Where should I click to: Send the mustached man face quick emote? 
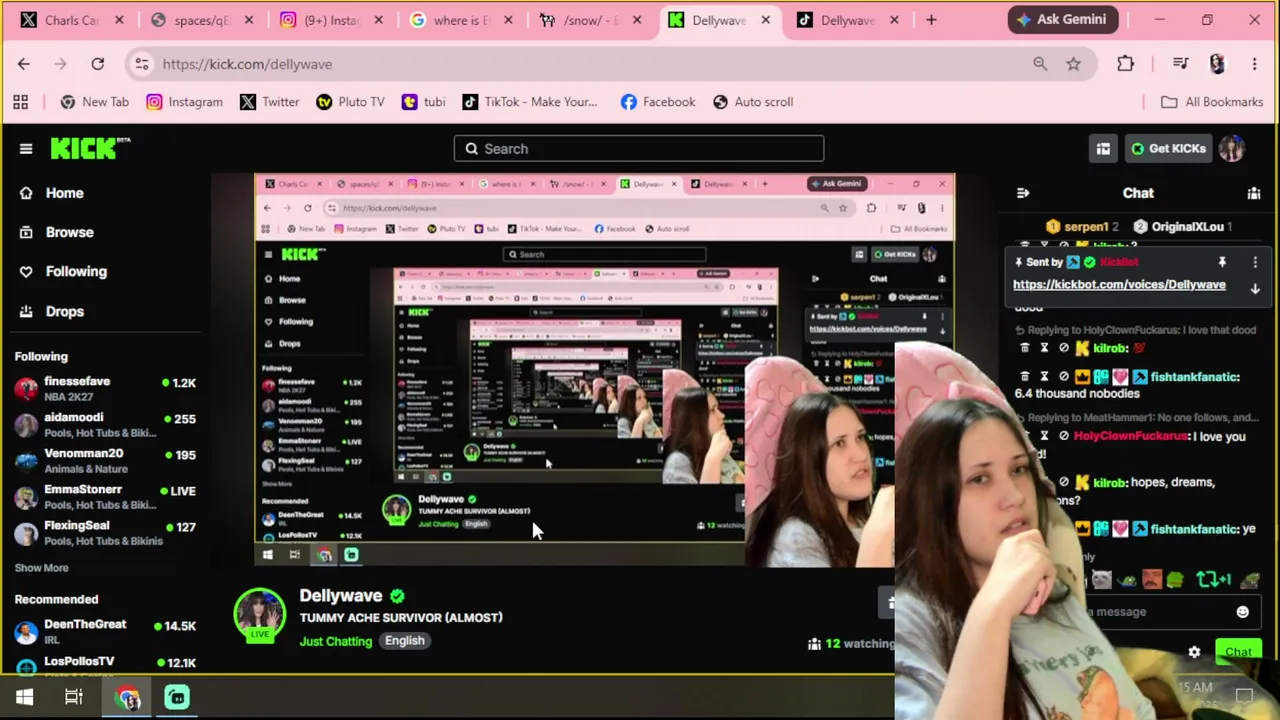pyautogui.click(x=1152, y=579)
